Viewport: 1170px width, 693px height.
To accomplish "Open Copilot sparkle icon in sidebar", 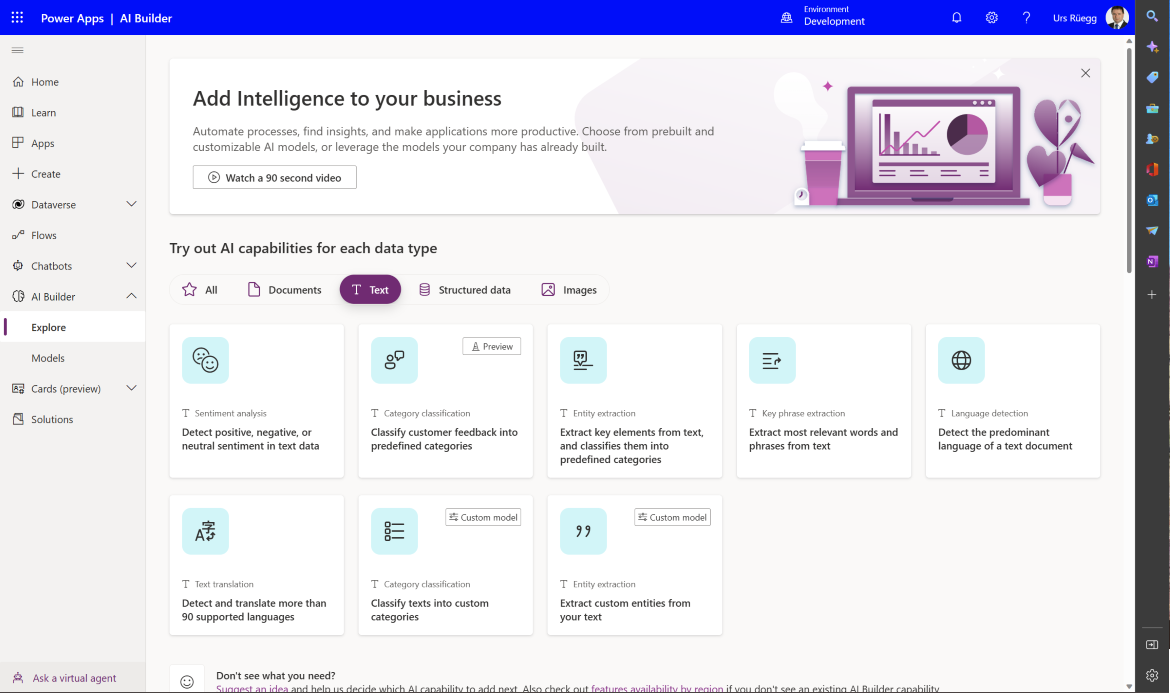I will point(1152,47).
